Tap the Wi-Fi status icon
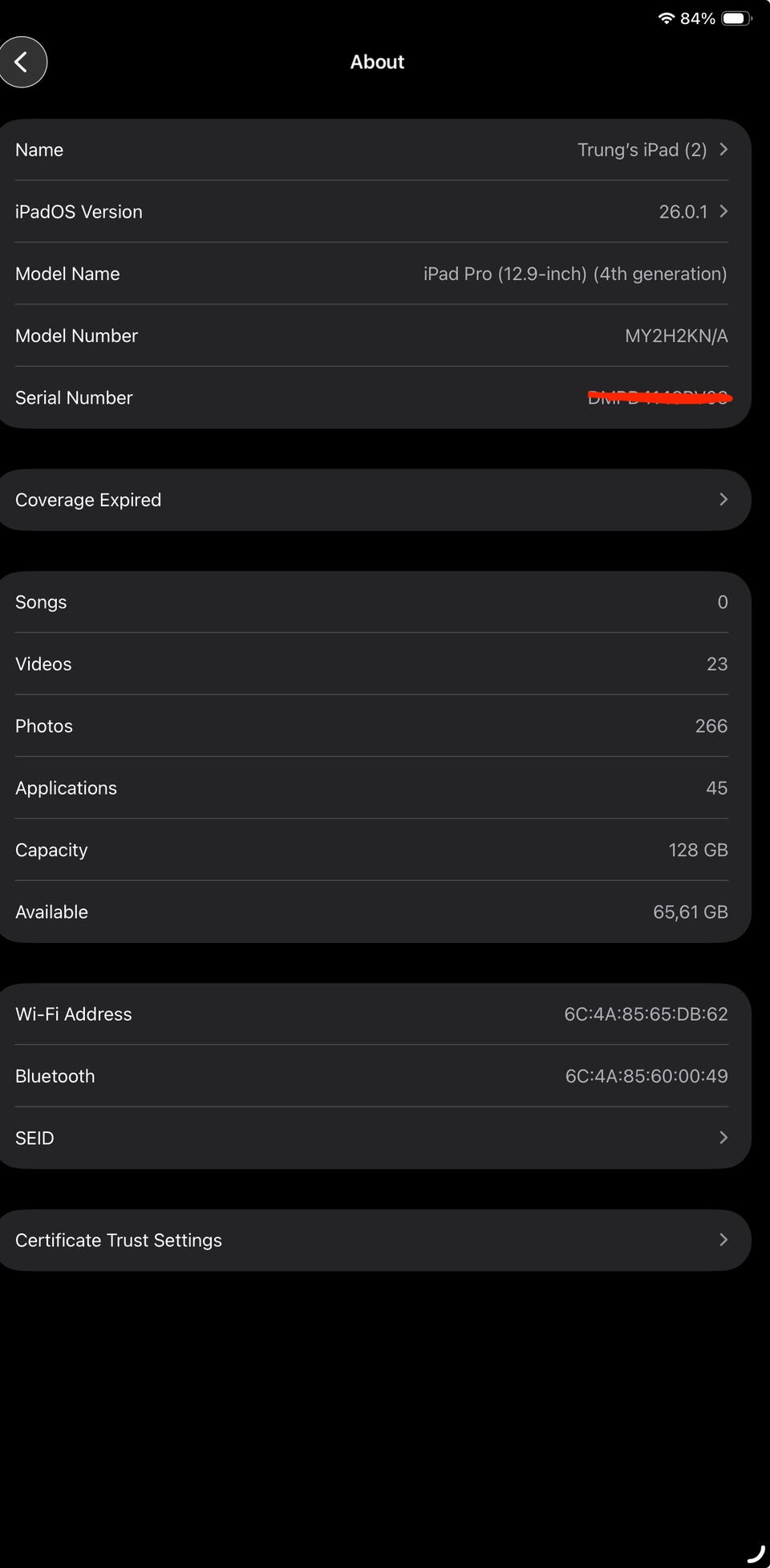This screenshot has height=1568, width=770. 666,18
